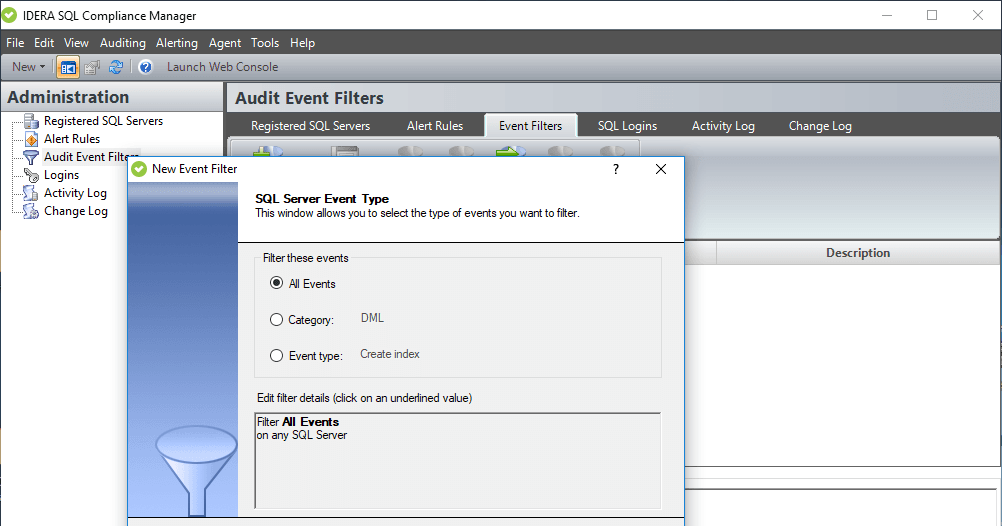Click the document icon beside Change Log
Viewport: 1002px width, 526px height.
(31, 211)
